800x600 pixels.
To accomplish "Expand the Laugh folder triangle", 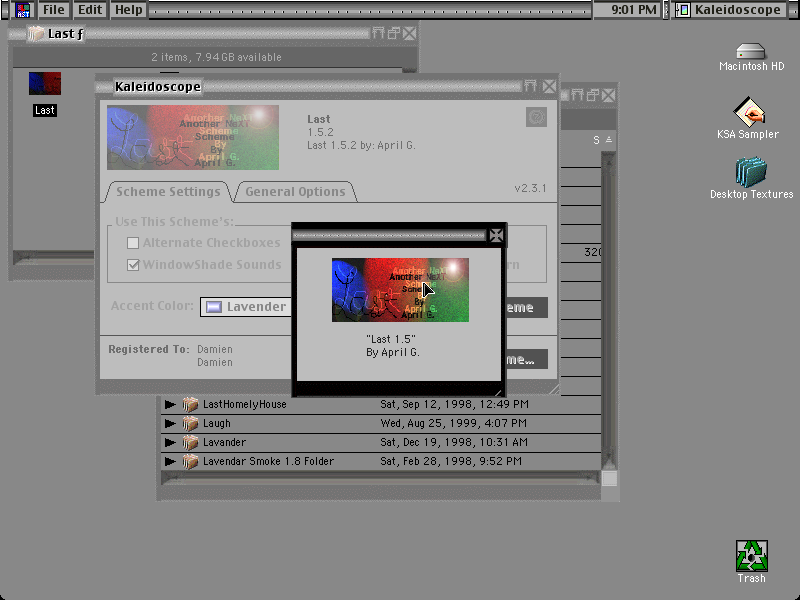I will click(x=170, y=423).
